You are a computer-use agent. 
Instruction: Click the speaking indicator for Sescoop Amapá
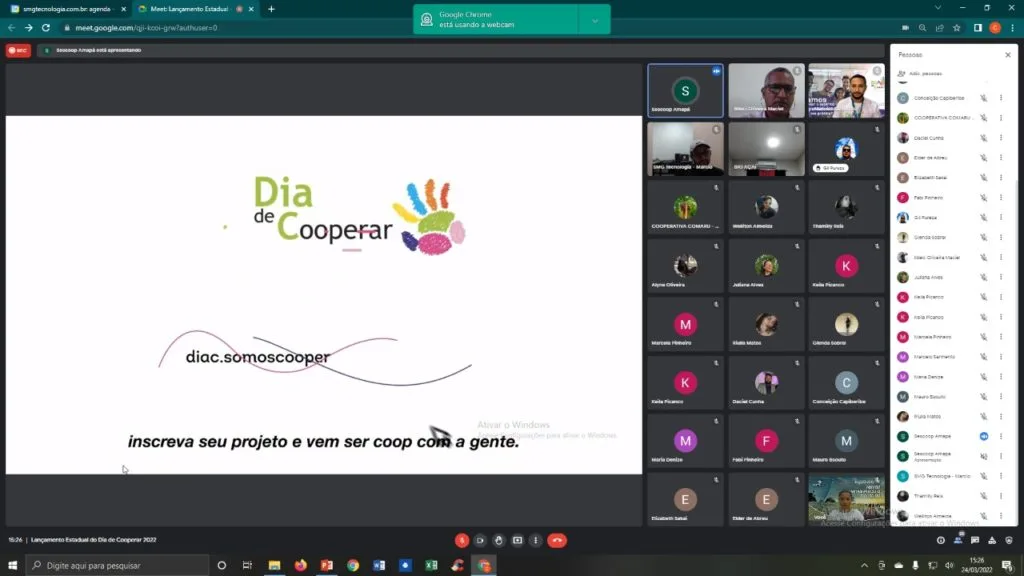[984, 436]
